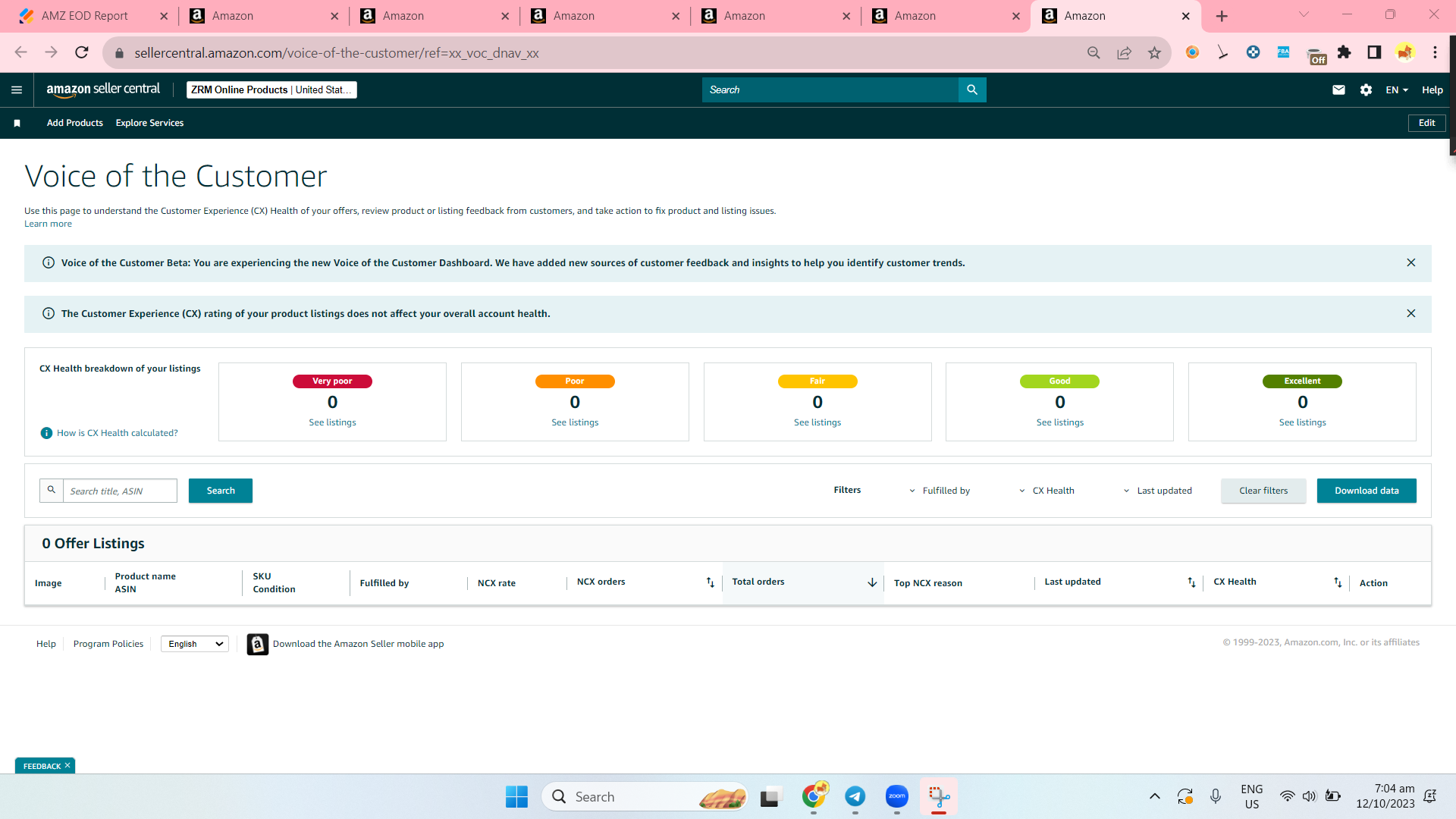Click the Windows taskbar Search box
This screenshot has width=1456, height=819.
click(645, 796)
